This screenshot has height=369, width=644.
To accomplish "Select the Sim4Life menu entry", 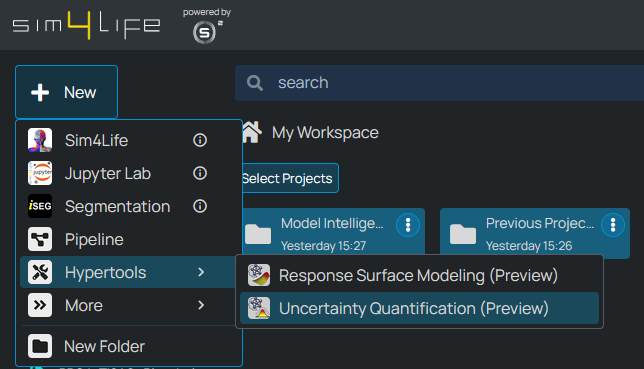I will click(x=127, y=140).
